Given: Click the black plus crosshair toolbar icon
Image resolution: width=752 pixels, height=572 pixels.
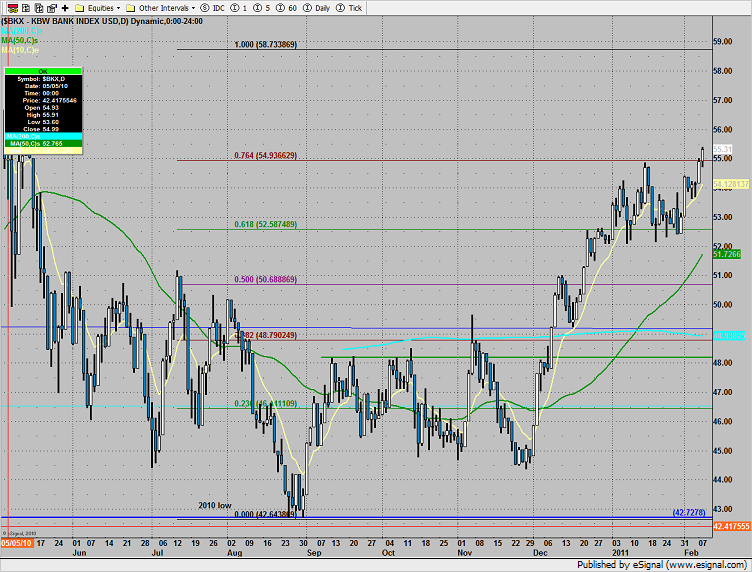Looking at the screenshot, I should (x=65, y=6).
